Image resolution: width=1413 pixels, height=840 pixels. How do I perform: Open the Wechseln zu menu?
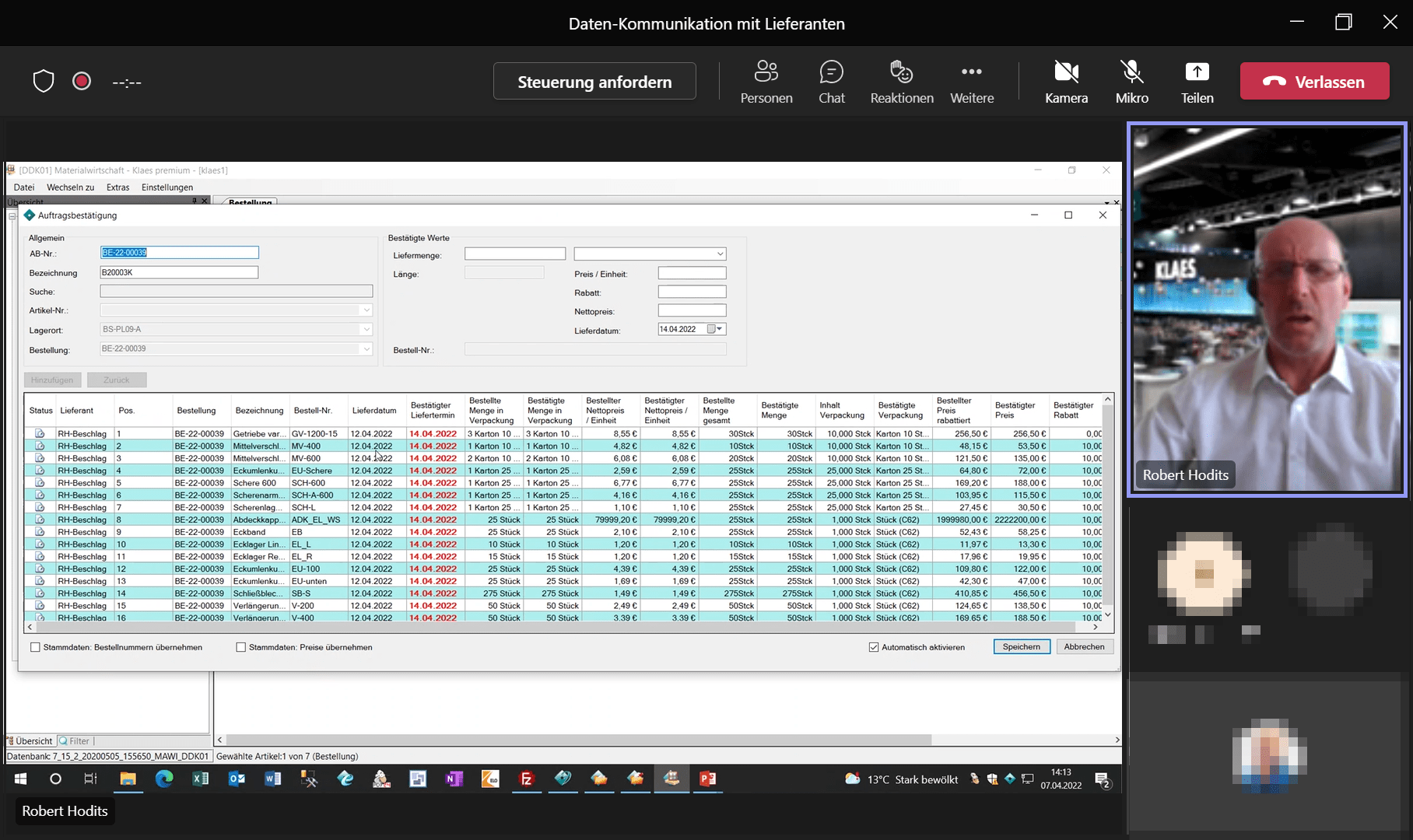pos(70,187)
